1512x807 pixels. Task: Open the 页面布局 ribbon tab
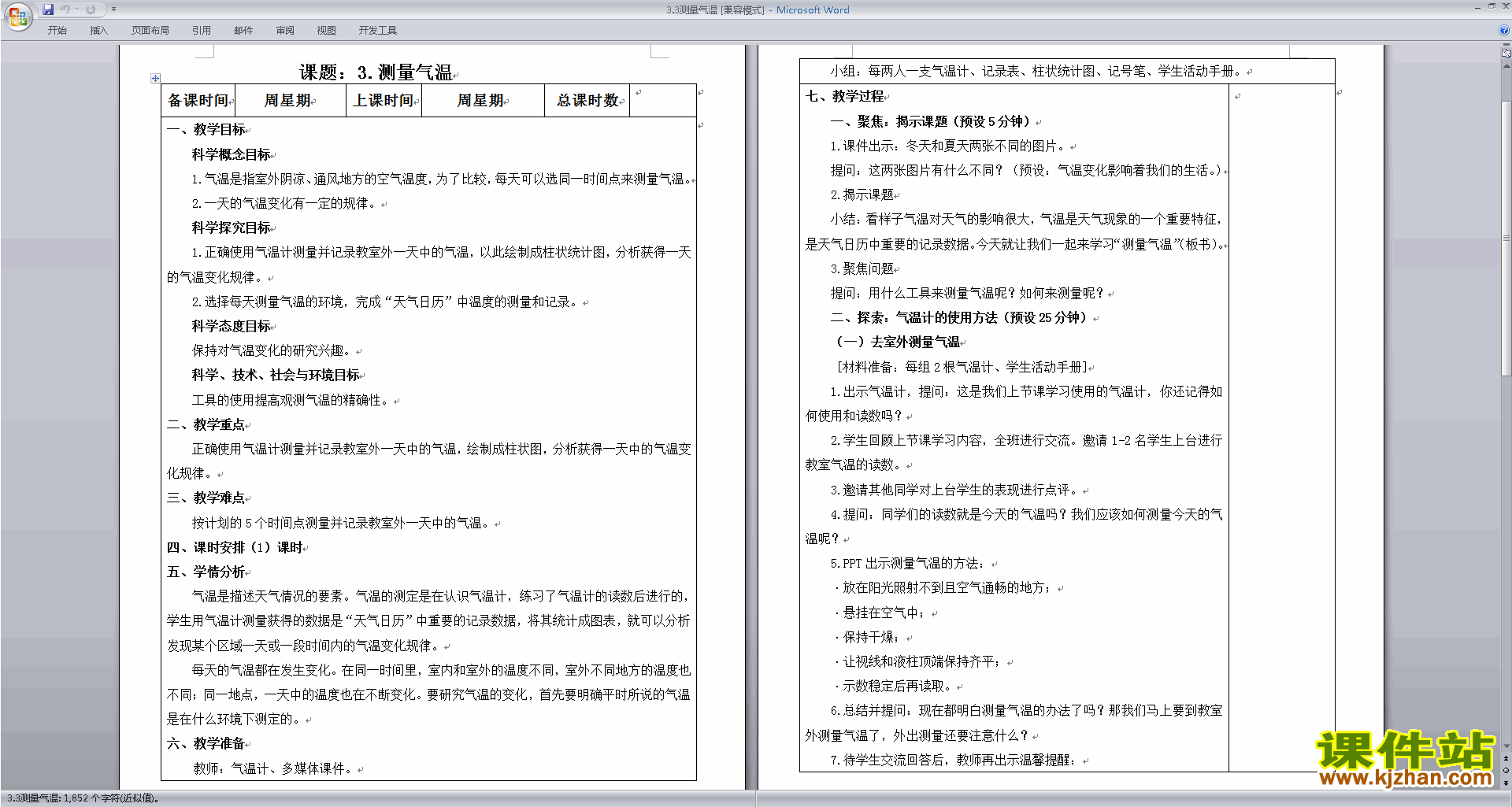[150, 31]
